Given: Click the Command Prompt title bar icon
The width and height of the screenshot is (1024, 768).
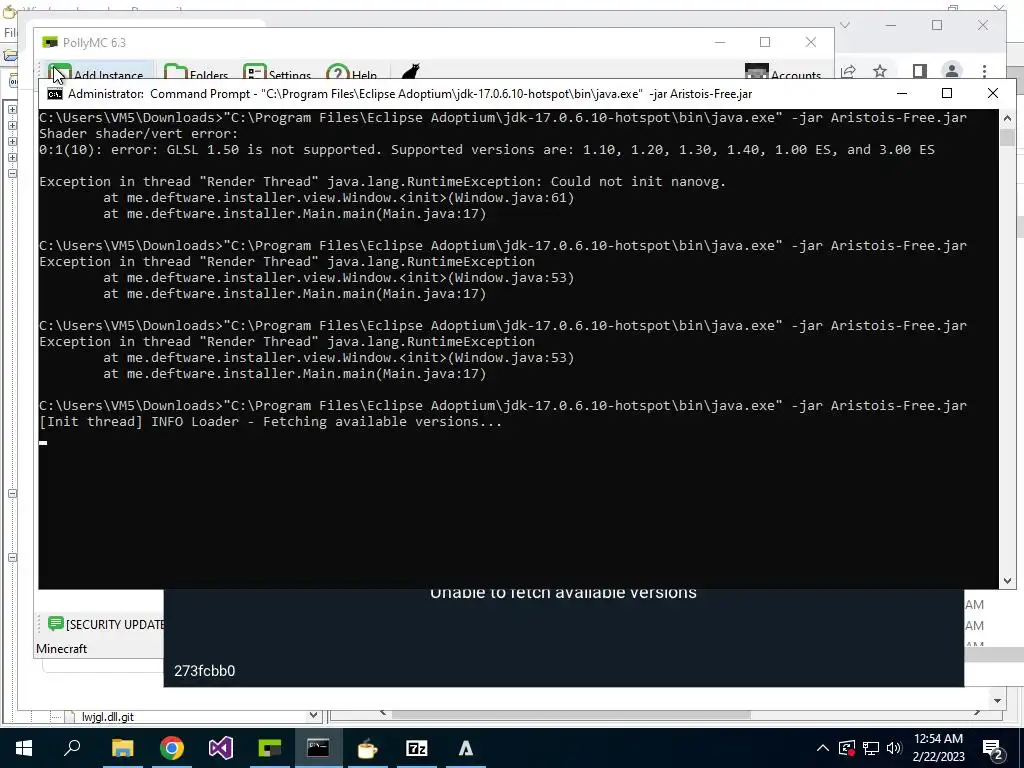Looking at the screenshot, I should click(55, 94).
